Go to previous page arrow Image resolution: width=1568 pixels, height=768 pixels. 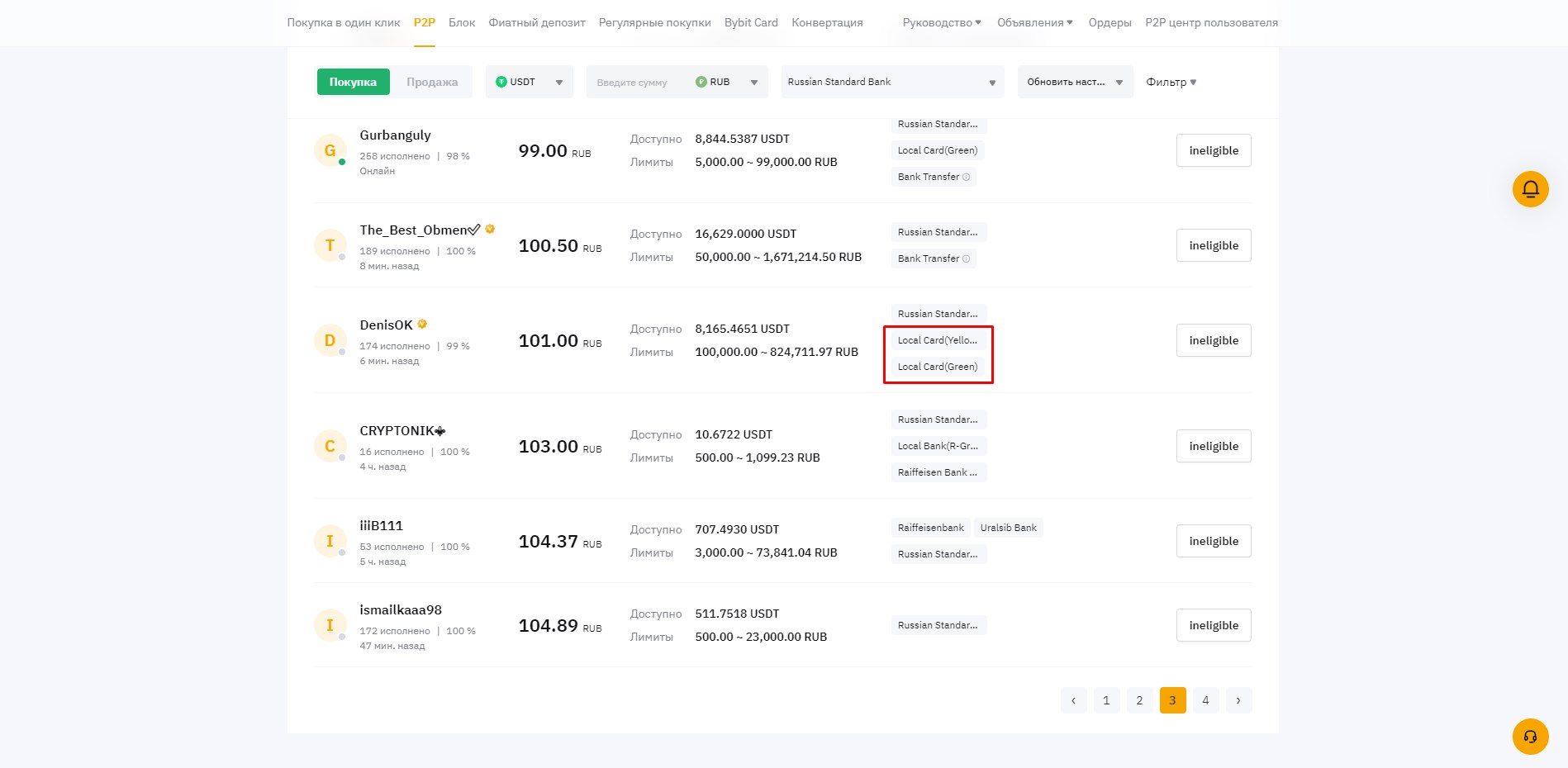click(1073, 700)
